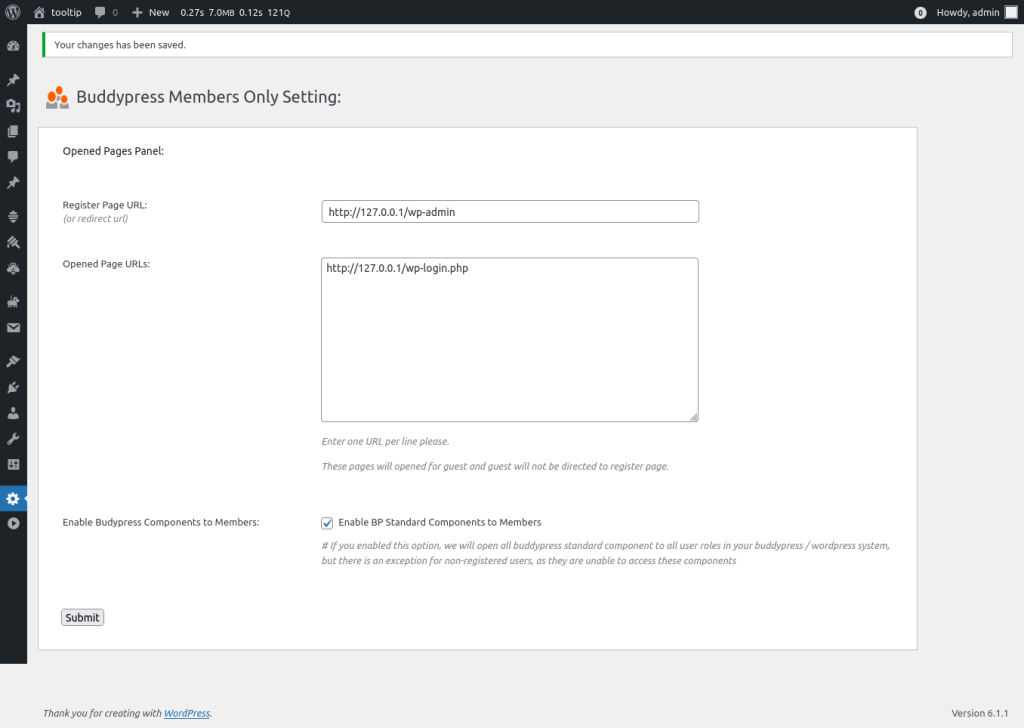Open the Users icon in the sidebar
Image resolution: width=1024 pixels, height=728 pixels.
14,412
